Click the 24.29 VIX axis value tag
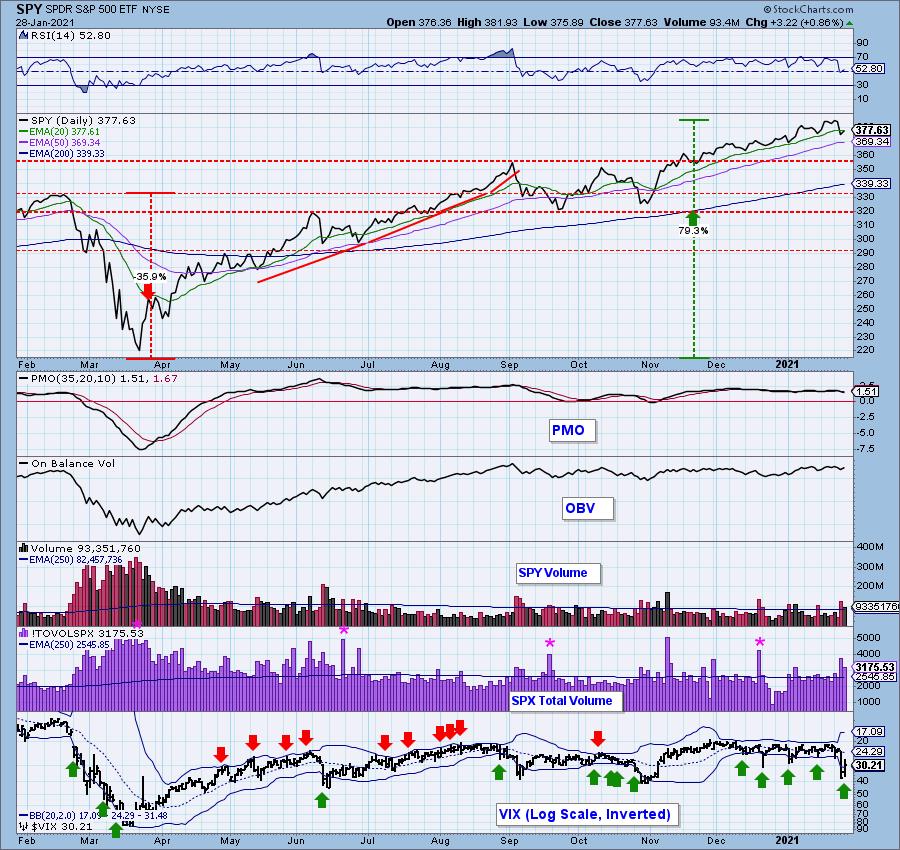Image resolution: width=900 pixels, height=850 pixels. click(x=869, y=751)
